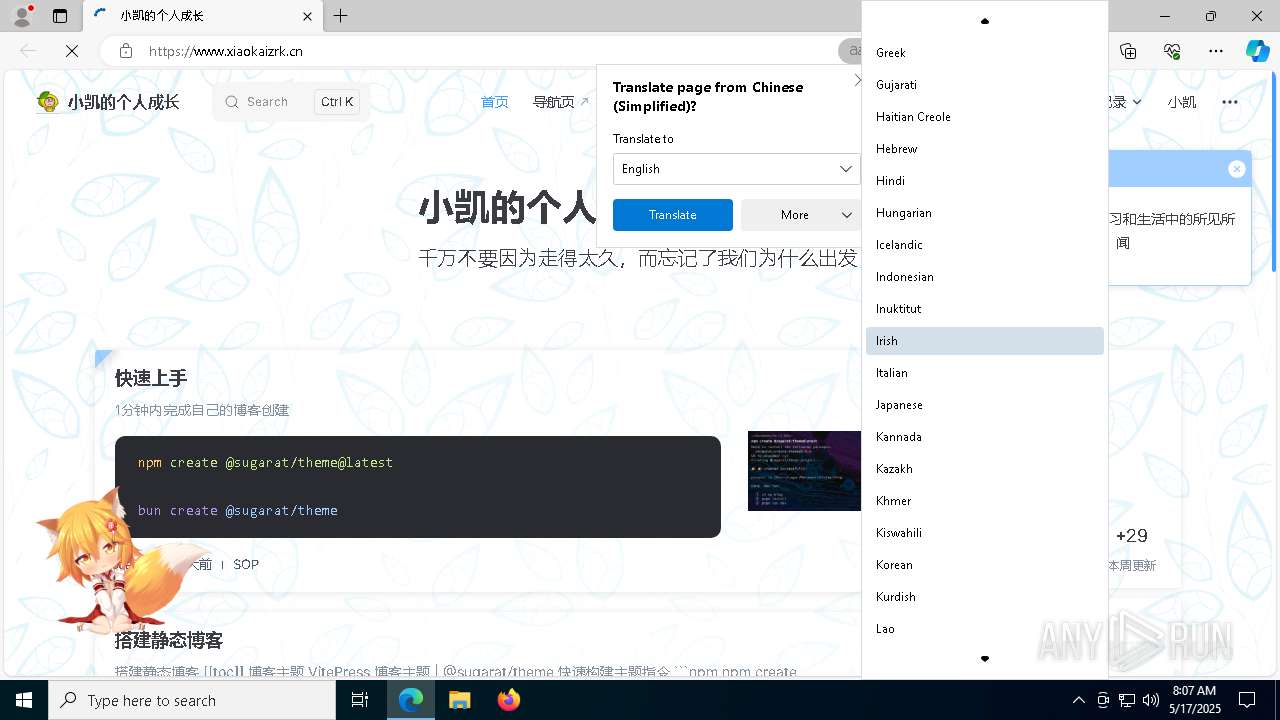Pick Hungarian from the list
Image resolution: width=1280 pixels, height=720 pixels.
coord(985,213)
